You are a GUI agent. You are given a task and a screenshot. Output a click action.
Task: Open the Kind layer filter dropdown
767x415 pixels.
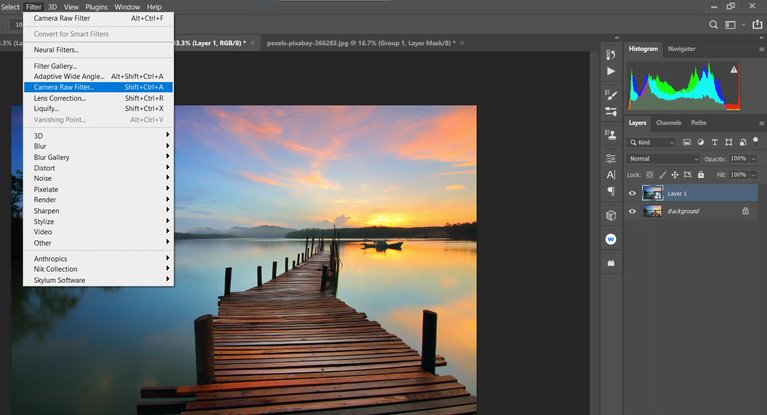tap(652, 142)
